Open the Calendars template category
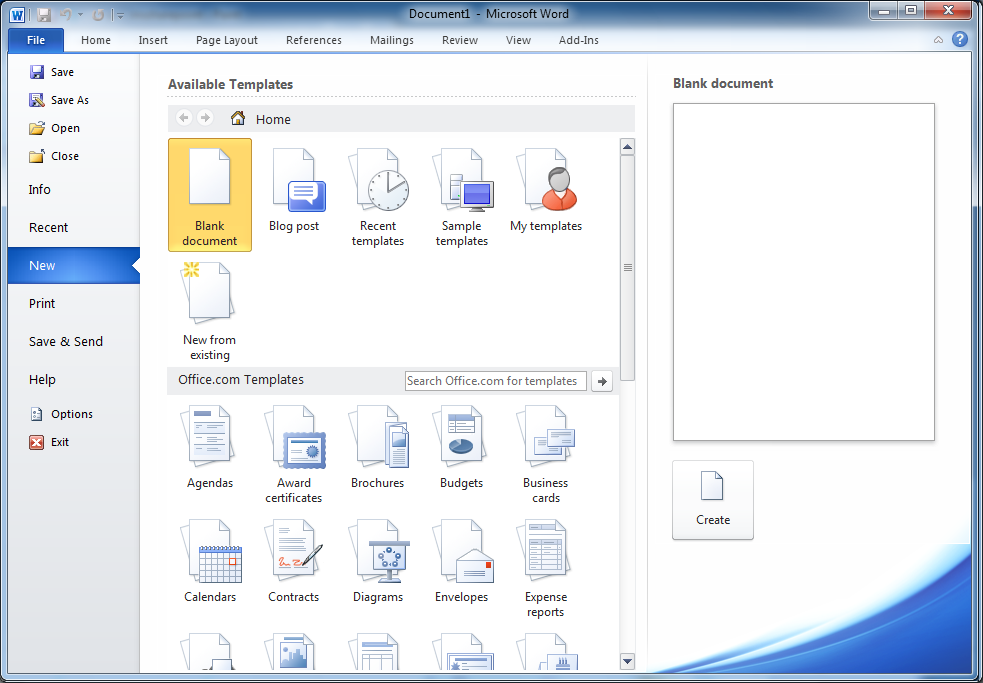Viewport: 983px width, 683px height. pyautogui.click(x=210, y=562)
